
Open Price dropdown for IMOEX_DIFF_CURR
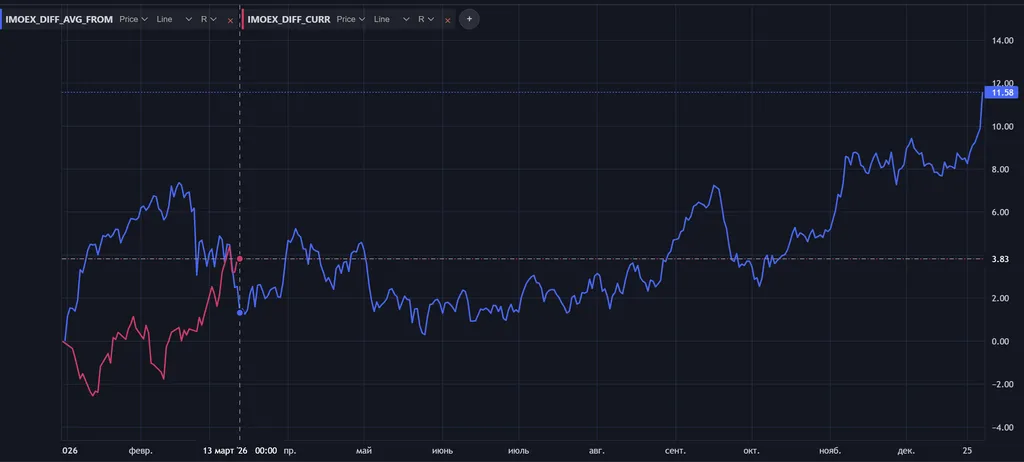(351, 19)
